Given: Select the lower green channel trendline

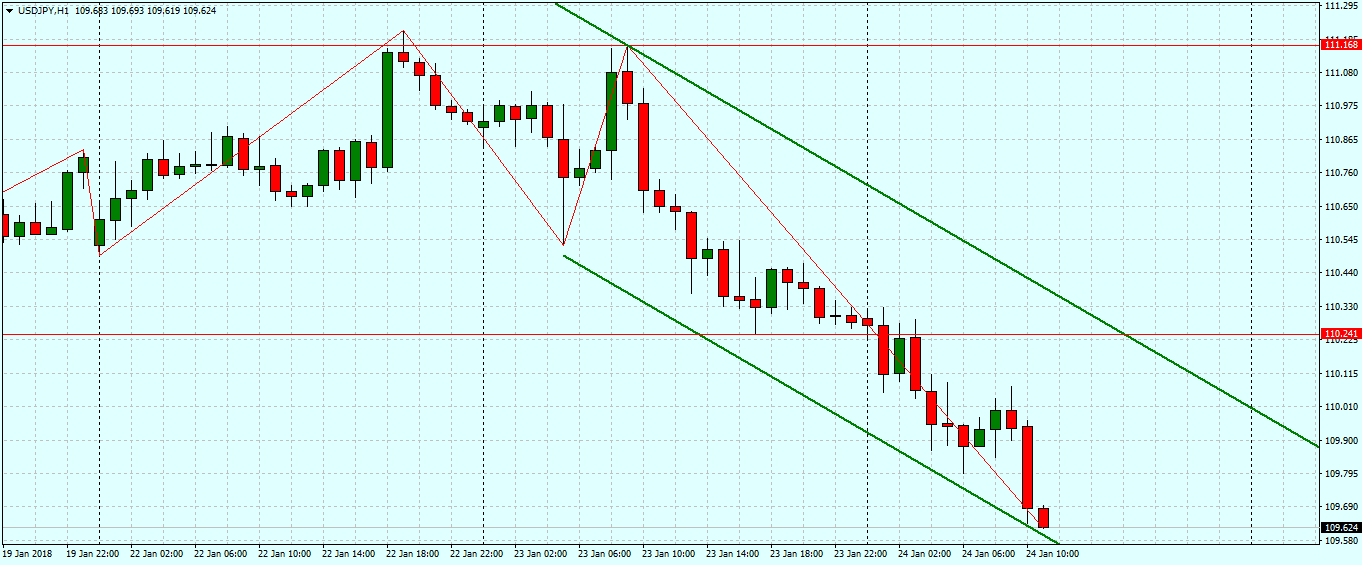Looking at the screenshot, I should (x=800, y=394).
